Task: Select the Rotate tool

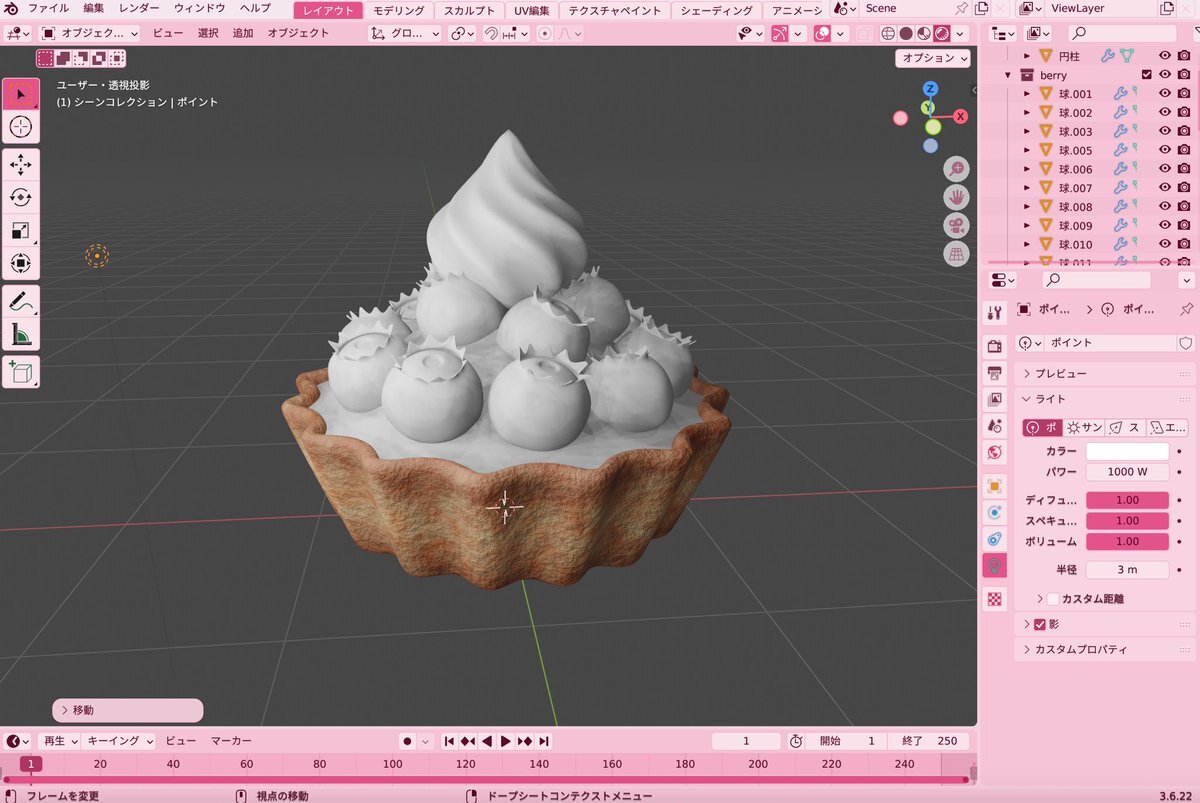Action: pyautogui.click(x=21, y=197)
